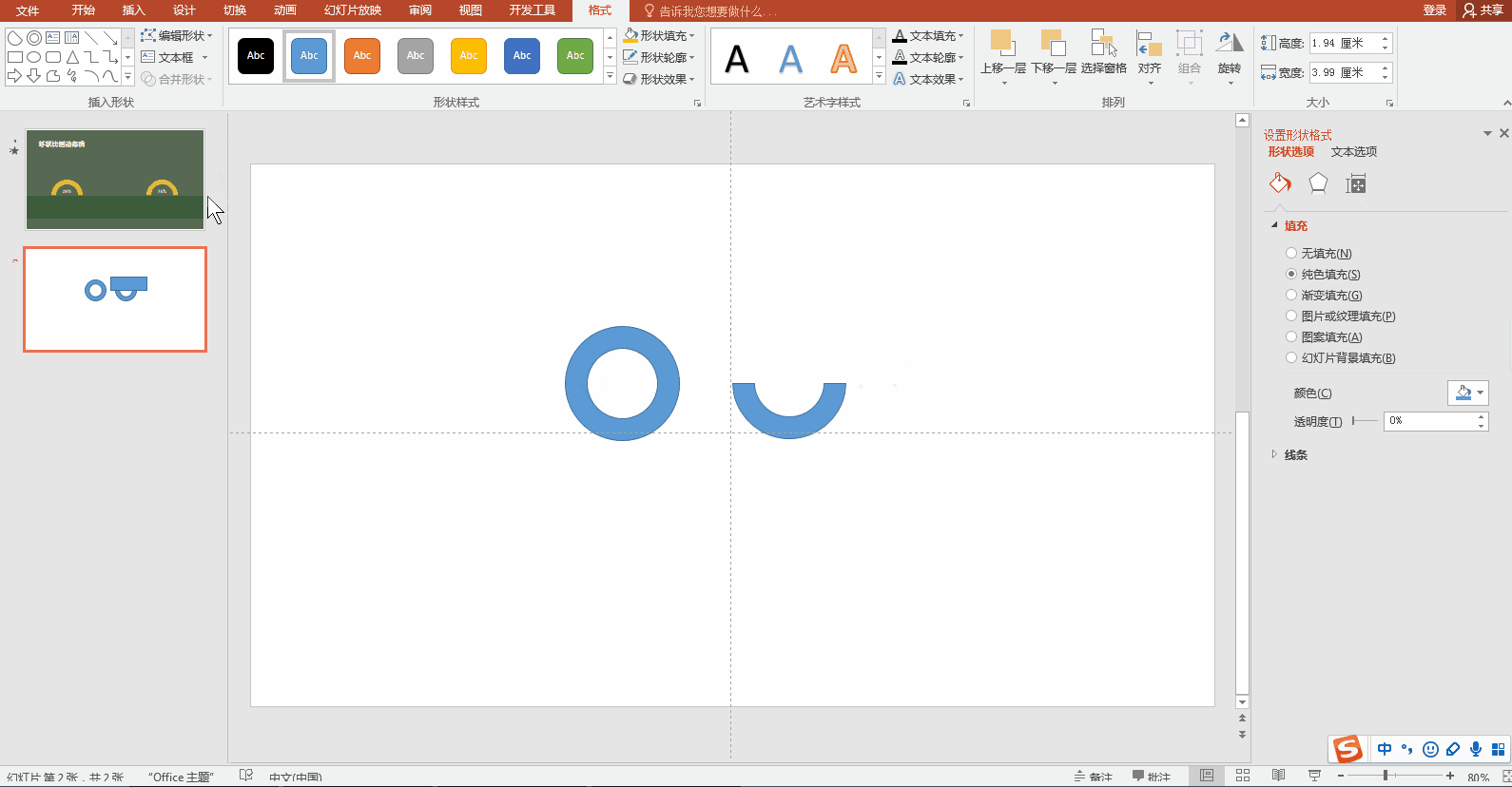
Task: Switch to Normal view icon
Action: (1207, 776)
